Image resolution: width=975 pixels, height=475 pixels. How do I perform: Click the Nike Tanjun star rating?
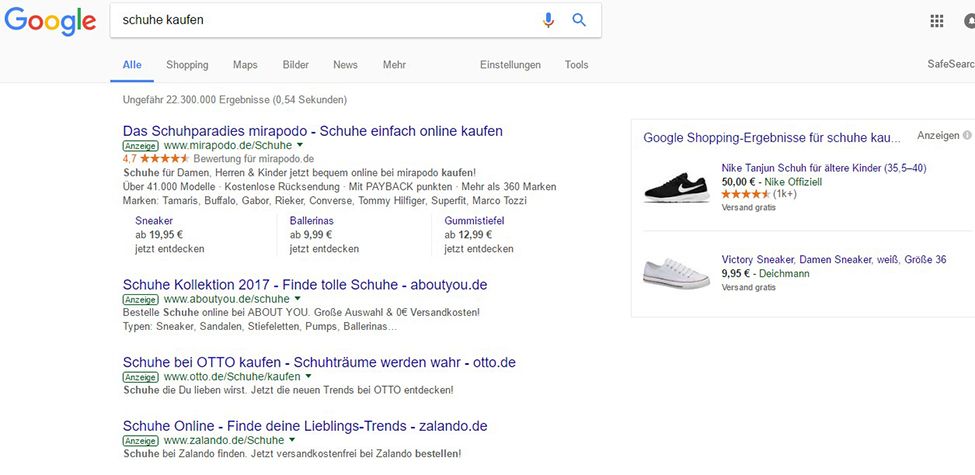coord(746,194)
